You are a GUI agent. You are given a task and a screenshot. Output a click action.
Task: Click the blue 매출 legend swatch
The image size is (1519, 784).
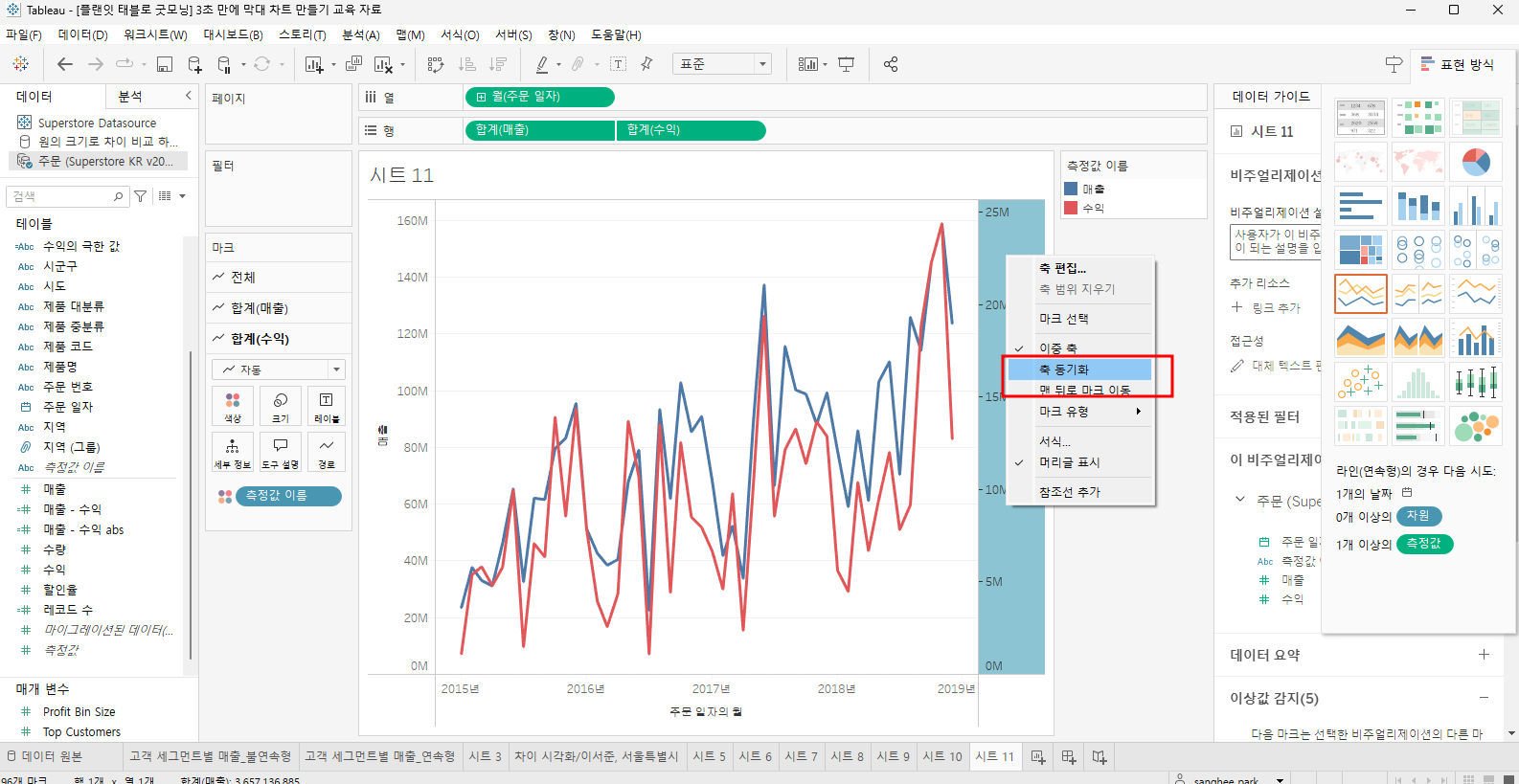pyautogui.click(x=1071, y=189)
